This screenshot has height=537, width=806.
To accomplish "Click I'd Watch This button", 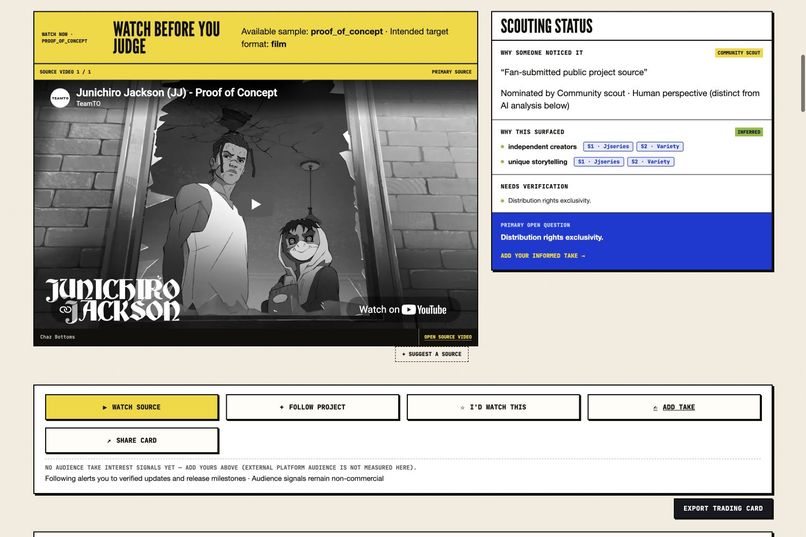I will (x=493, y=407).
